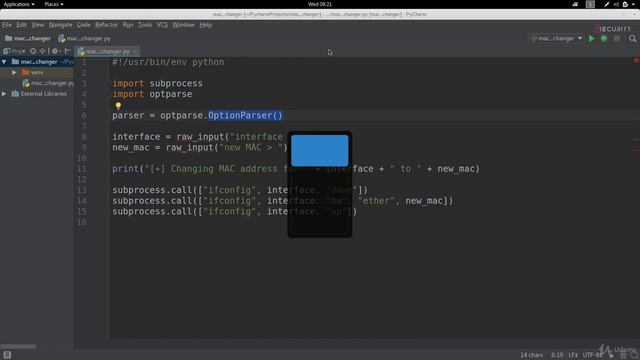The image size is (640, 360).
Task: Open the Edit menu
Action: (22, 25)
